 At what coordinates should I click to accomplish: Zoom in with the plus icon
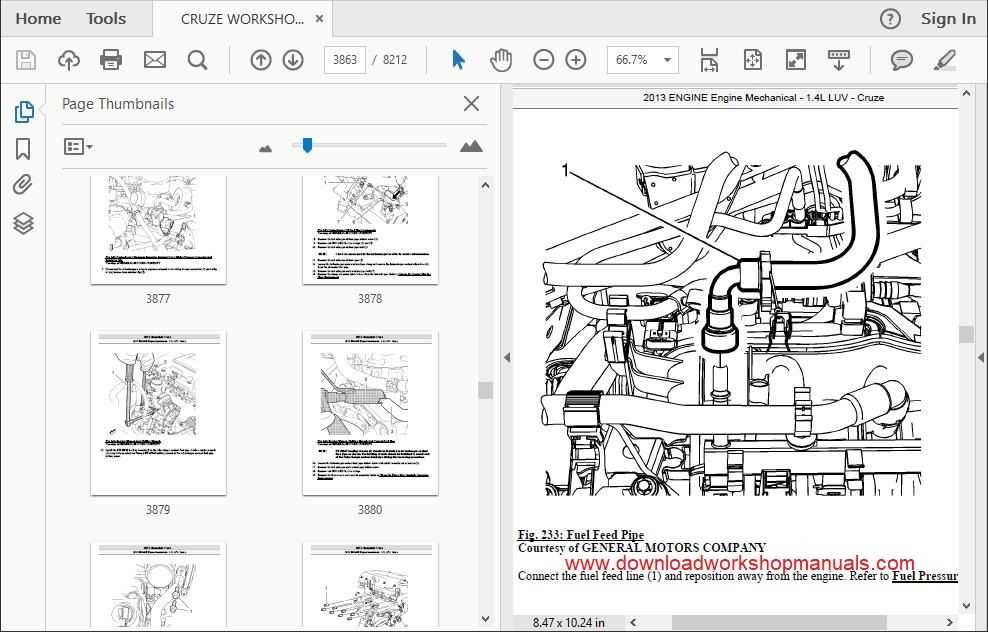(576, 60)
